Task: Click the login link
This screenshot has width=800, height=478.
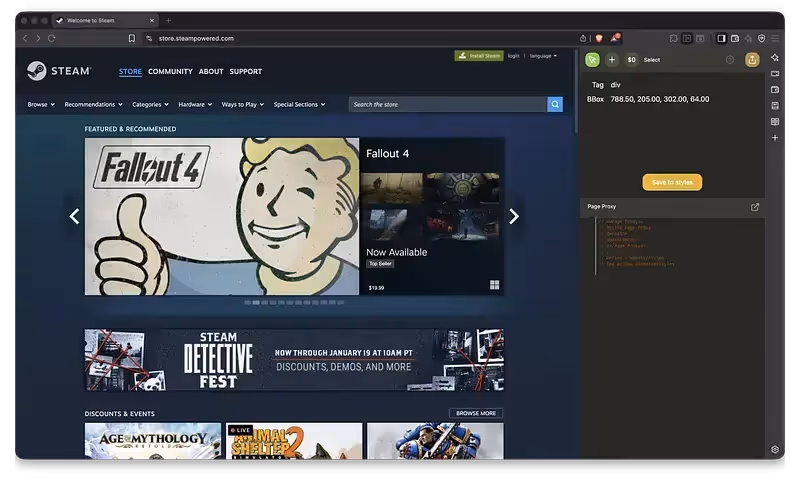Action: 513,56
